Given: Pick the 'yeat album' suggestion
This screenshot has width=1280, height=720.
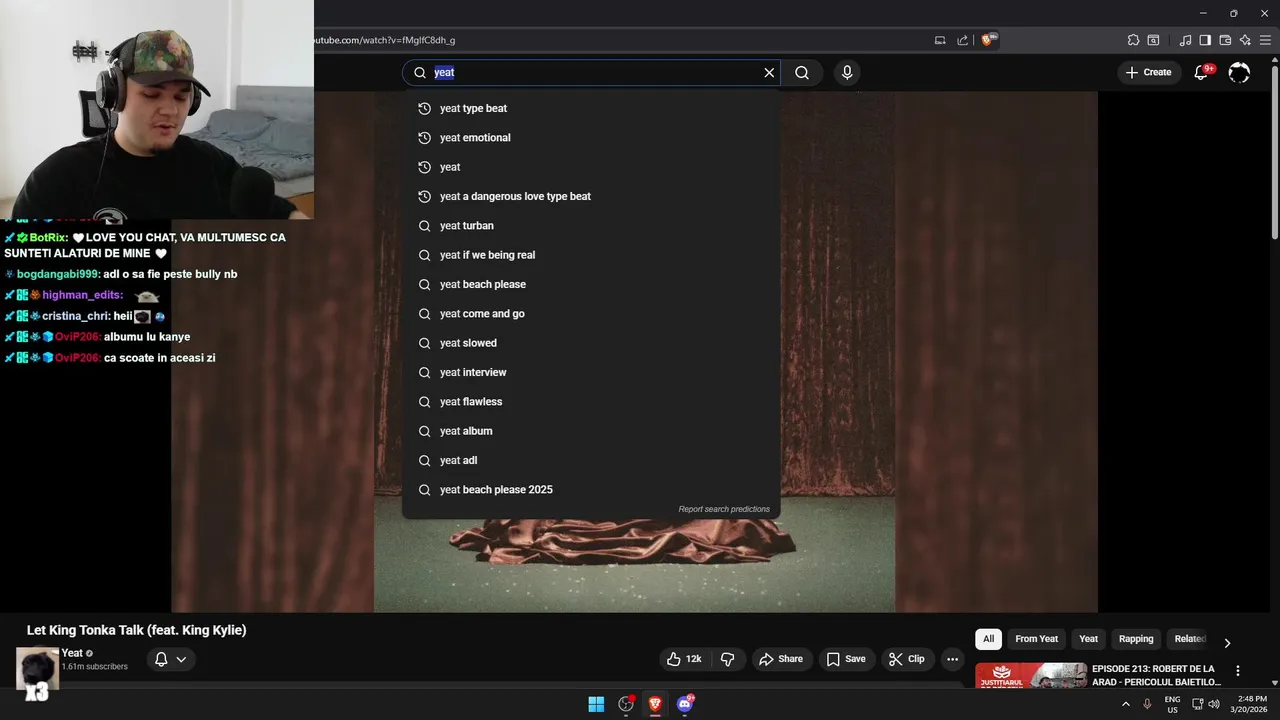Looking at the screenshot, I should pos(591,431).
